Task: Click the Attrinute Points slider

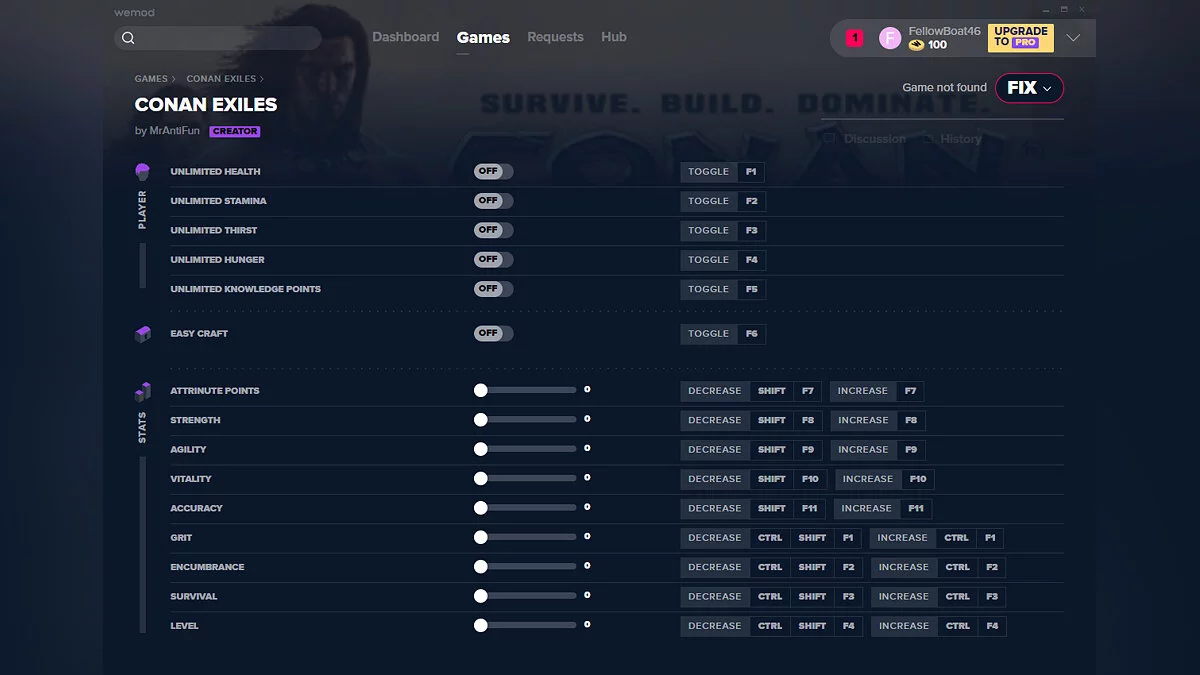Action: pyautogui.click(x=526, y=391)
